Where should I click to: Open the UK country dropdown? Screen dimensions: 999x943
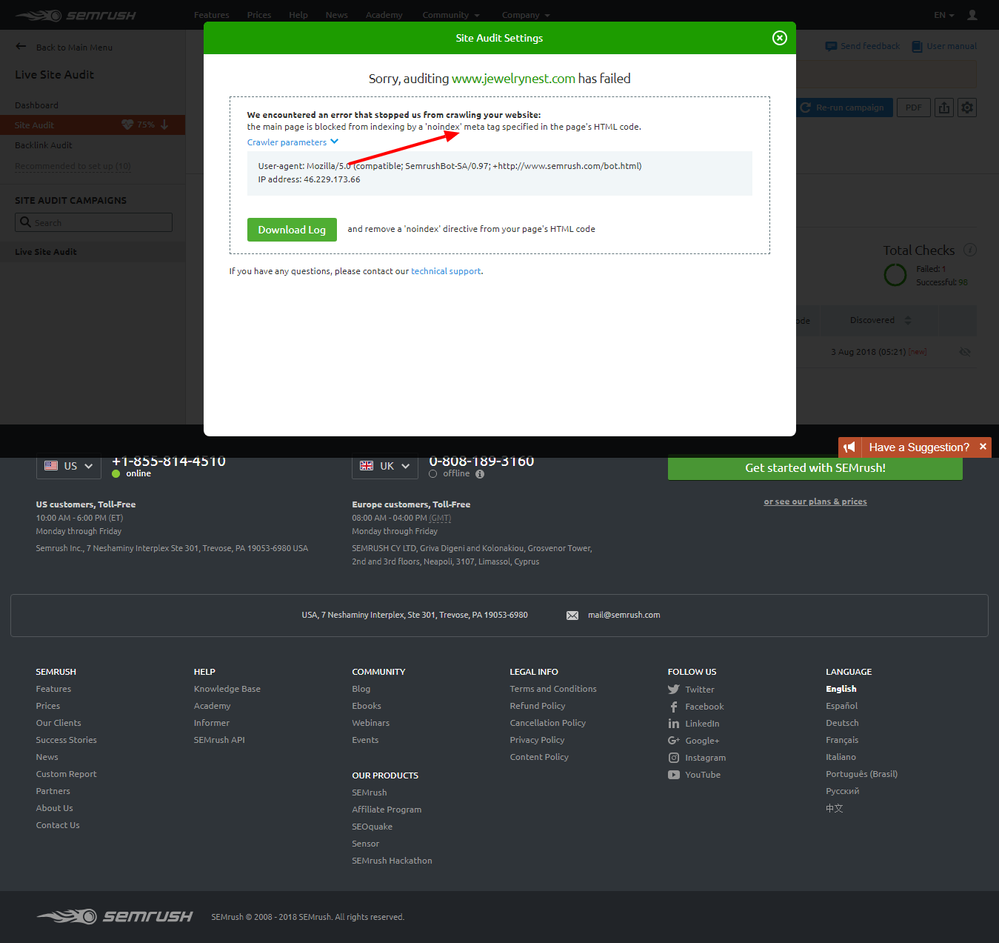click(384, 466)
